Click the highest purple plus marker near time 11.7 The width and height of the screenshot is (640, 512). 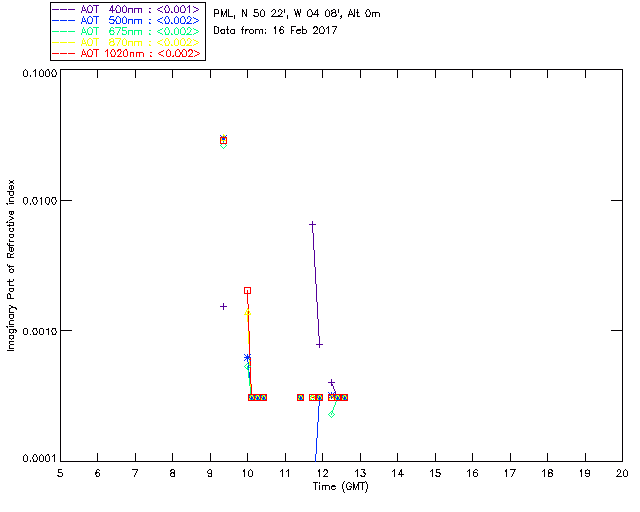tap(312, 225)
